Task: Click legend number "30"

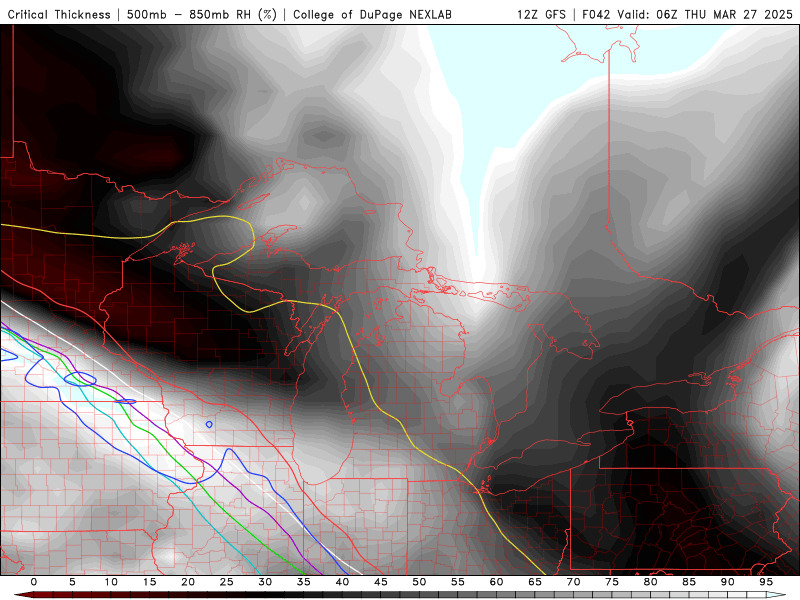Action: point(265,582)
